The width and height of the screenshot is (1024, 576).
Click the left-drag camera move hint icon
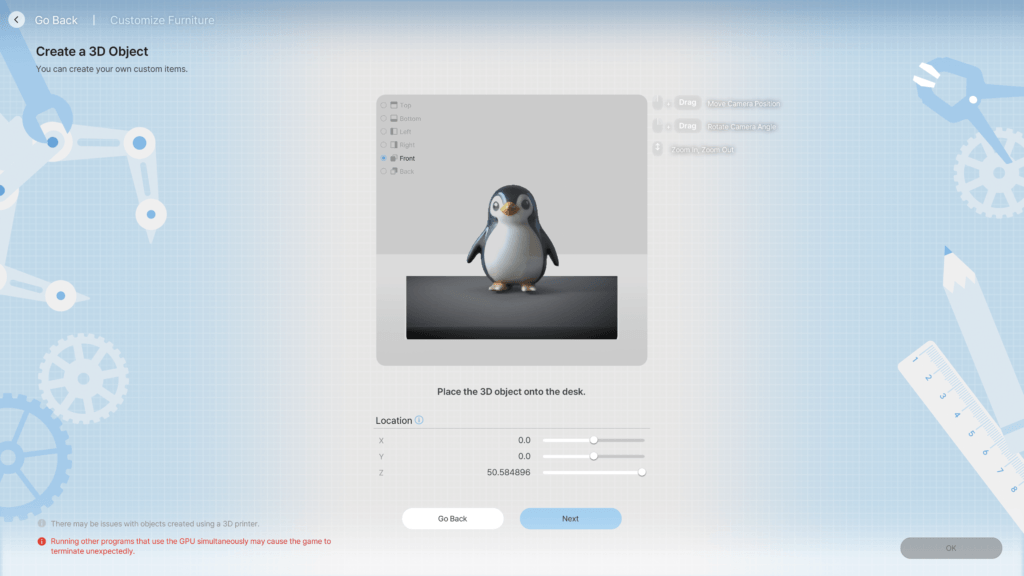[x=659, y=103]
